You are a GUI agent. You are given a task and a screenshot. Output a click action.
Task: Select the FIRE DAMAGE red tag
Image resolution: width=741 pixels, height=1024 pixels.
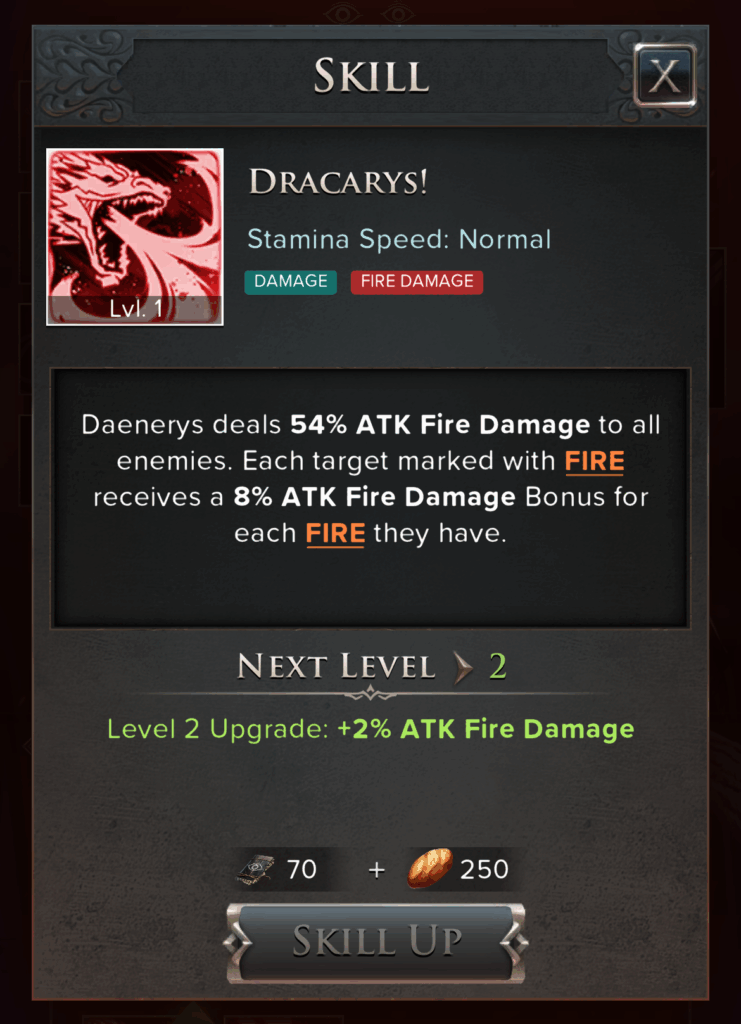point(417,281)
